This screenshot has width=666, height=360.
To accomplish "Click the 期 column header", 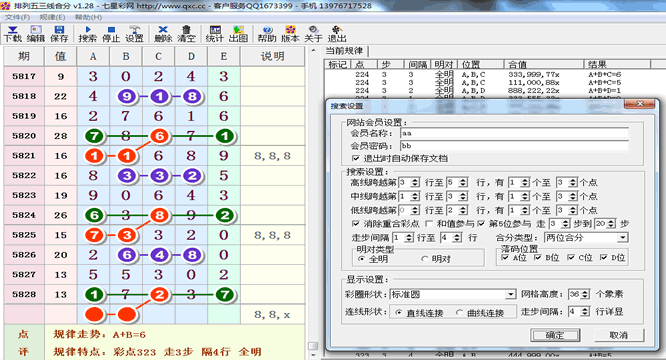I will tap(24, 56).
